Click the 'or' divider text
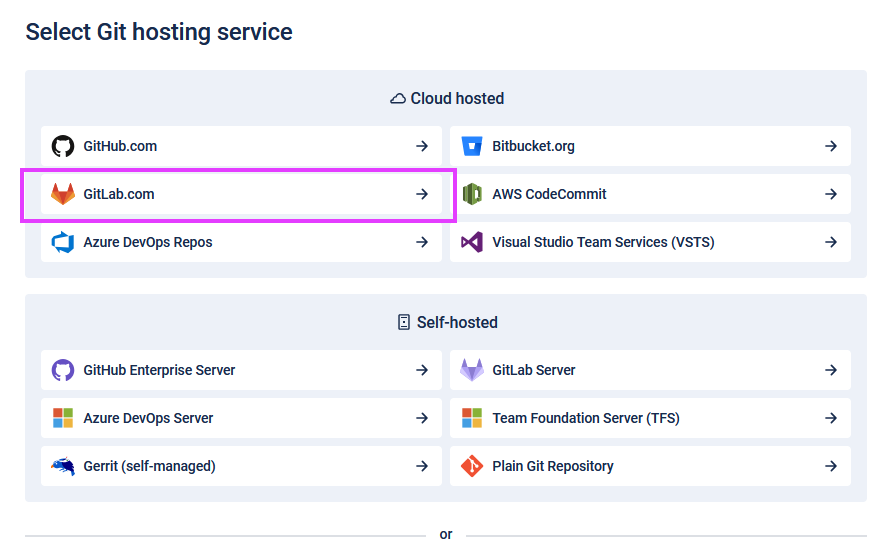The image size is (891, 553). click(446, 534)
